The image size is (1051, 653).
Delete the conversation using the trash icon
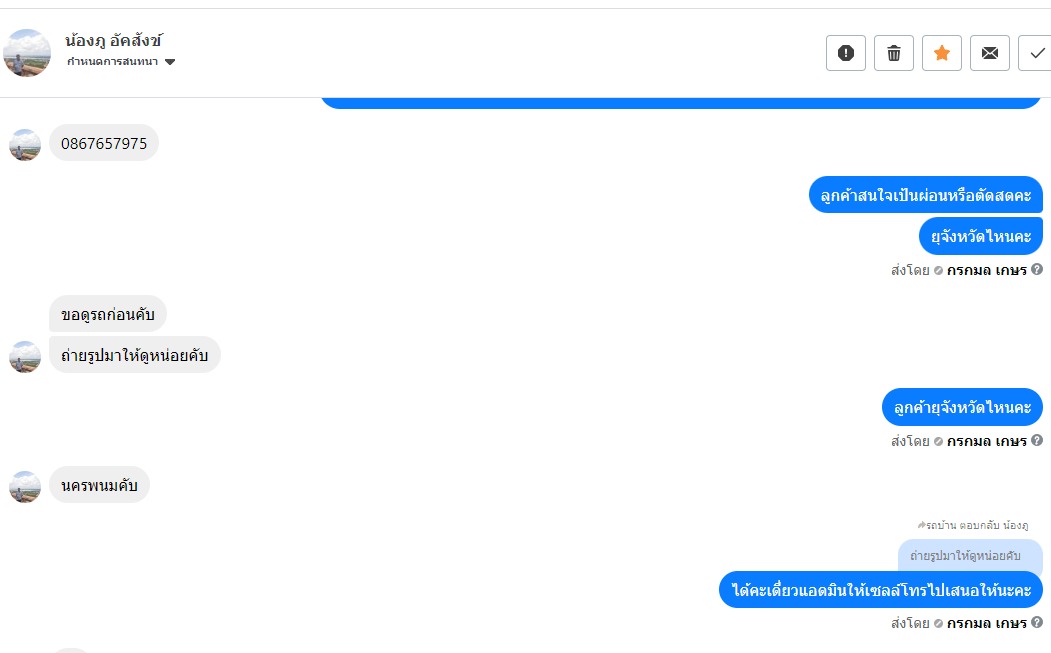click(x=894, y=53)
